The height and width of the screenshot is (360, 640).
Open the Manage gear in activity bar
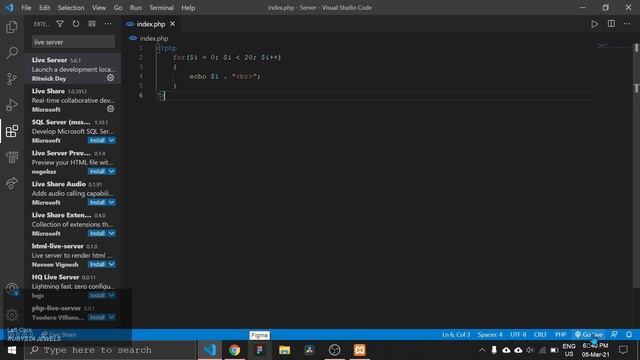click(12, 314)
